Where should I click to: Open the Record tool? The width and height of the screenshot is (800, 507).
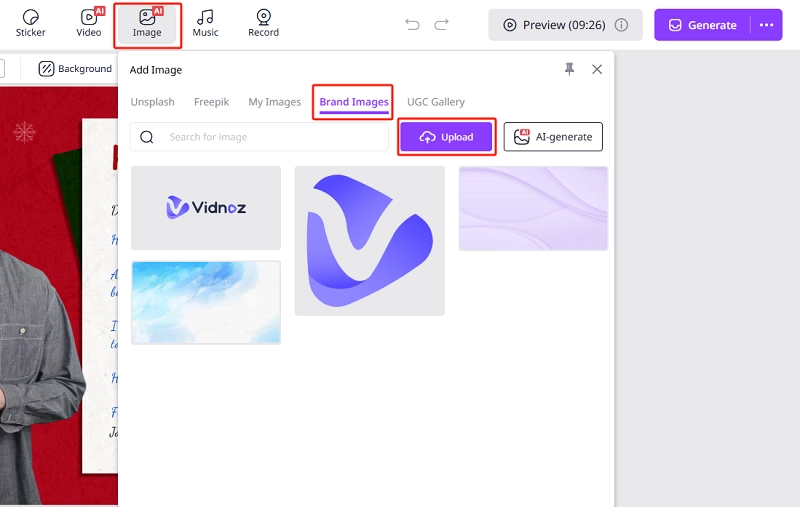(263, 23)
